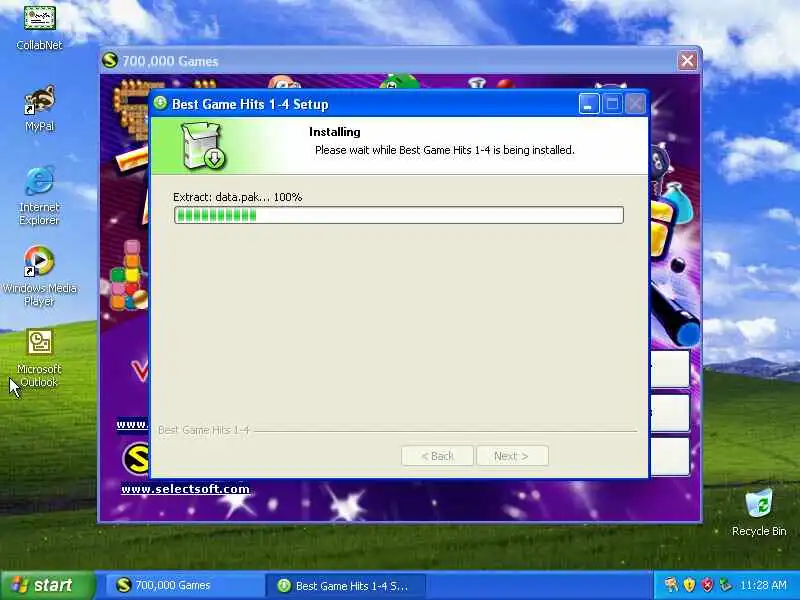Switch to 700,000 Games taskbar item
This screenshot has width=800, height=600.
(x=184, y=585)
